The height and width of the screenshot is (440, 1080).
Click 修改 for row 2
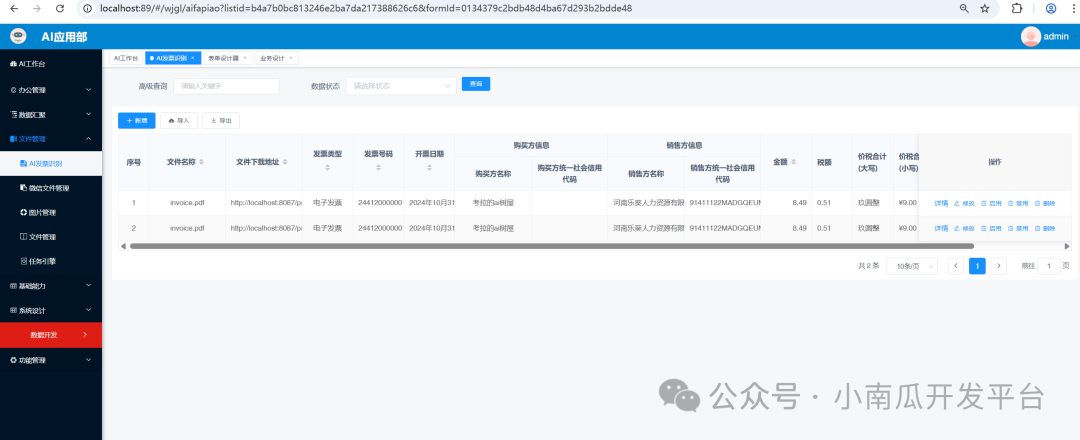[x=964, y=228]
